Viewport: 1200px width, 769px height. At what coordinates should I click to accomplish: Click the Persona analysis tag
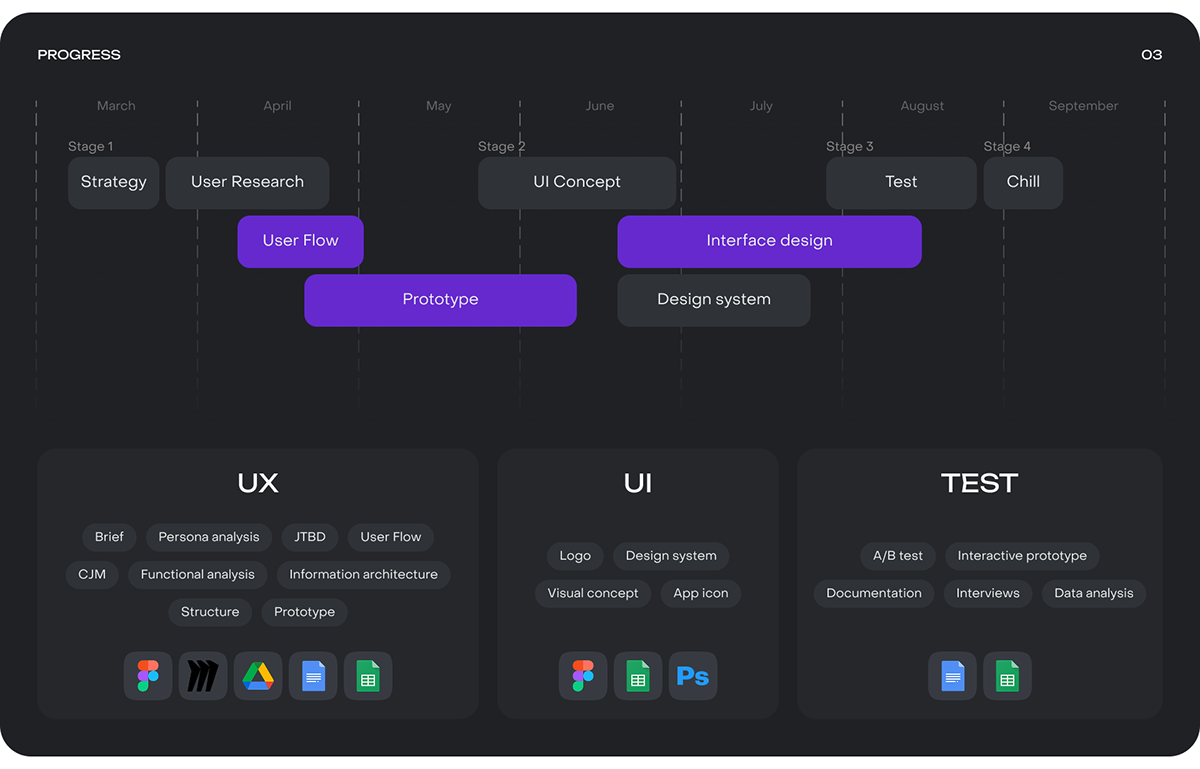click(208, 537)
